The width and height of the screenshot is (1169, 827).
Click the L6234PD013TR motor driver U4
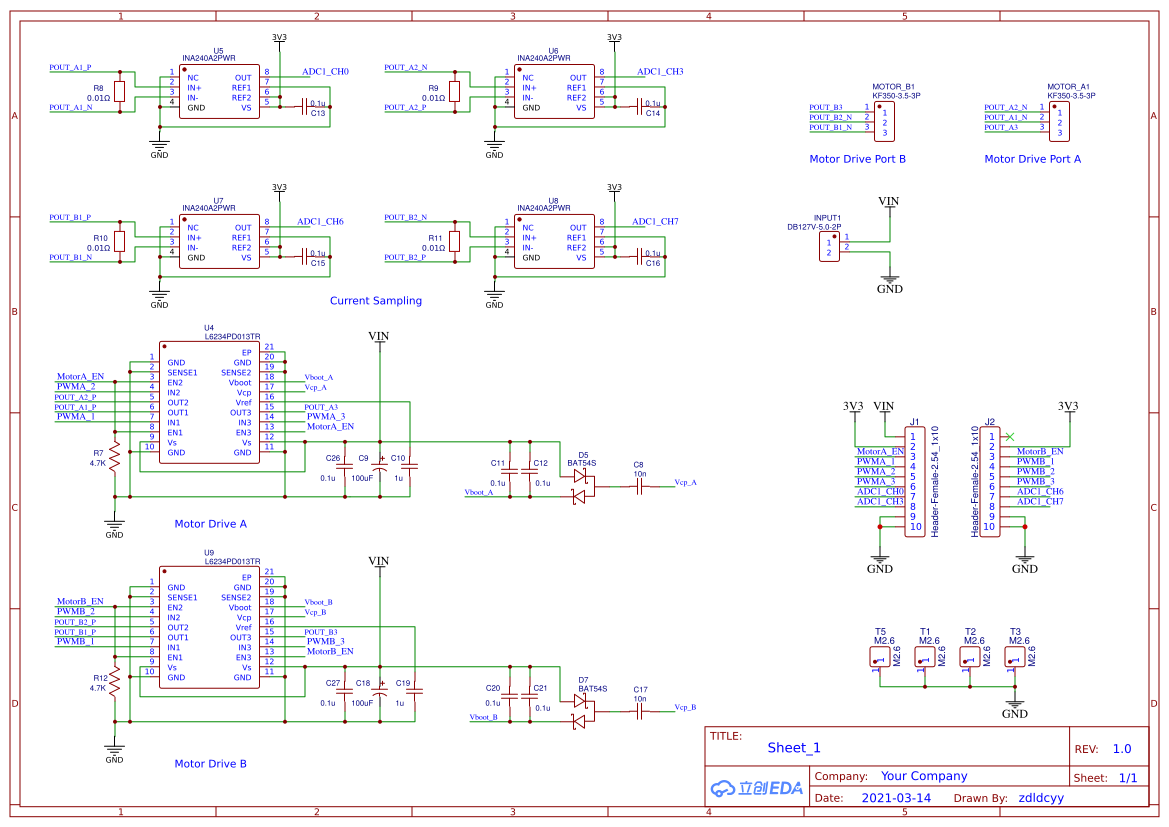coord(210,400)
